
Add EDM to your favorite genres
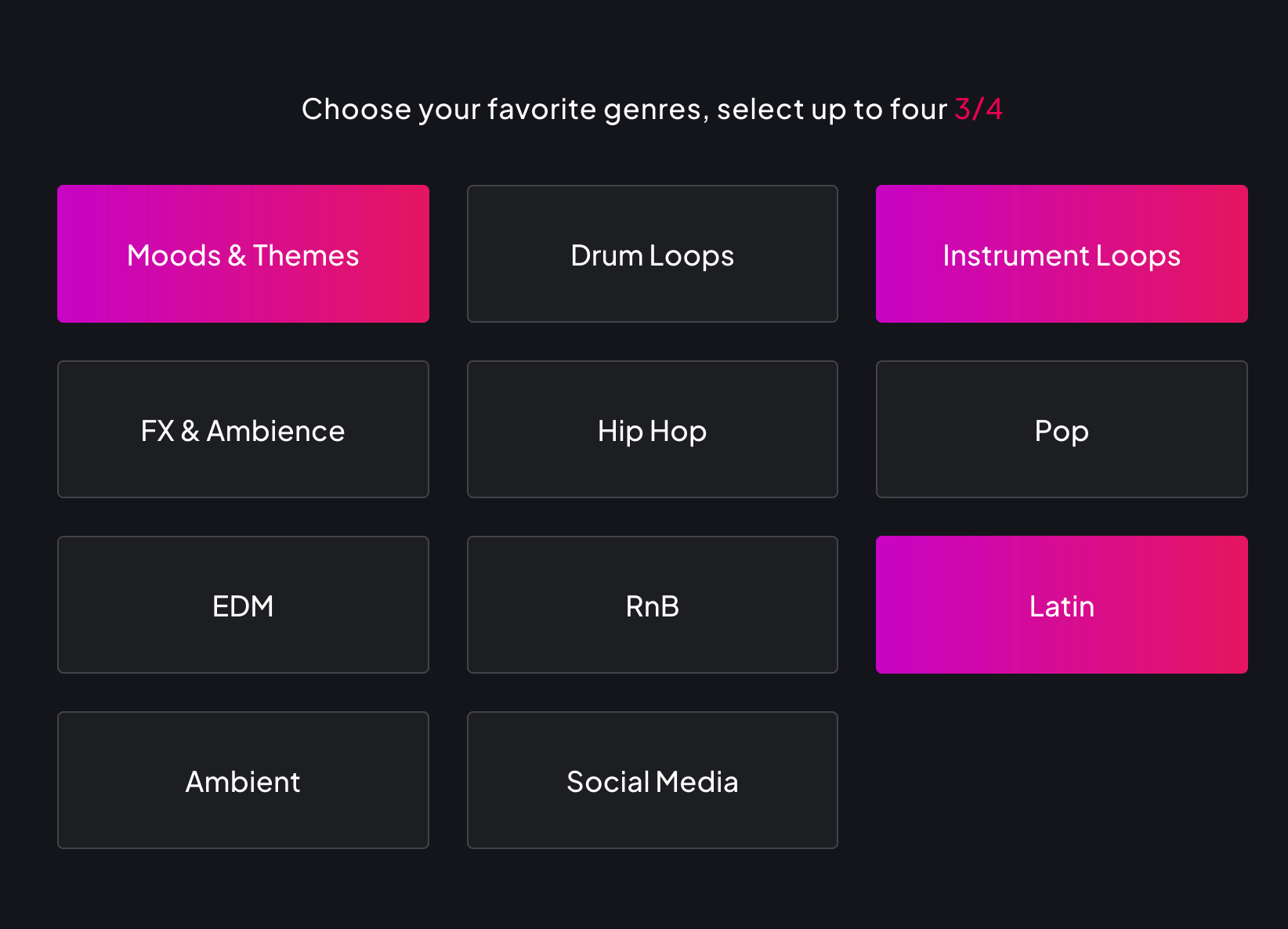243,605
